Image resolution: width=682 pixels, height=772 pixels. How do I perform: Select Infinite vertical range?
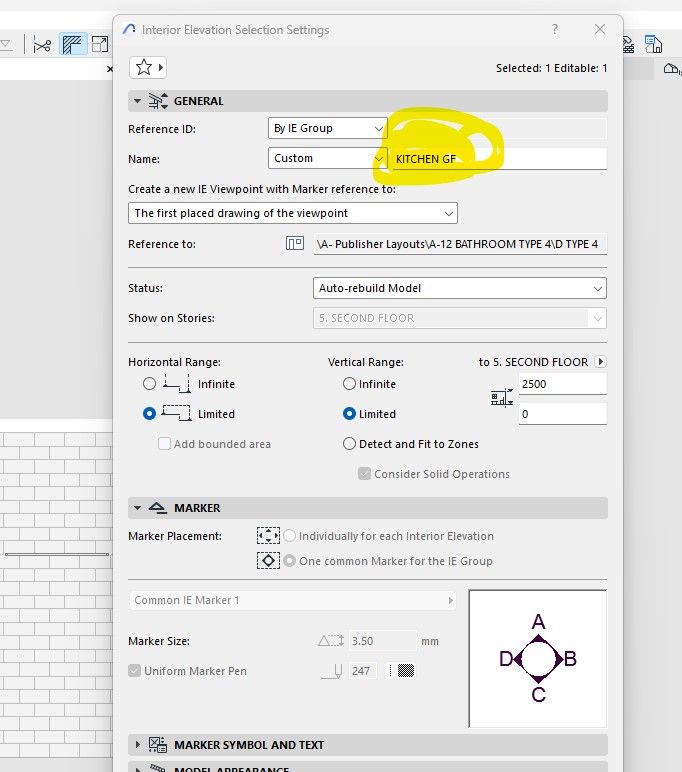349,384
